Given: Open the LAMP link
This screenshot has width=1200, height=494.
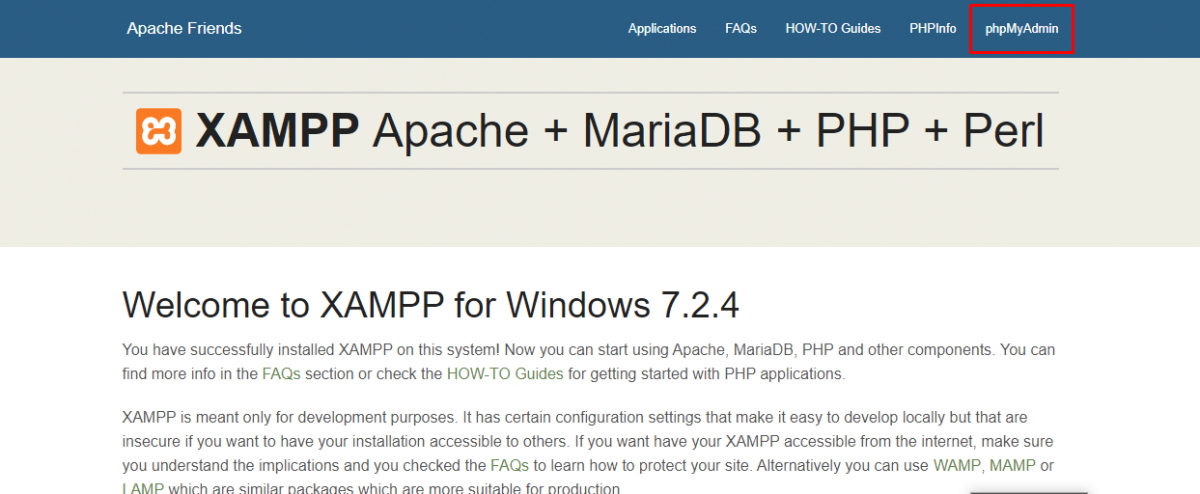Looking at the screenshot, I should click(144, 488).
